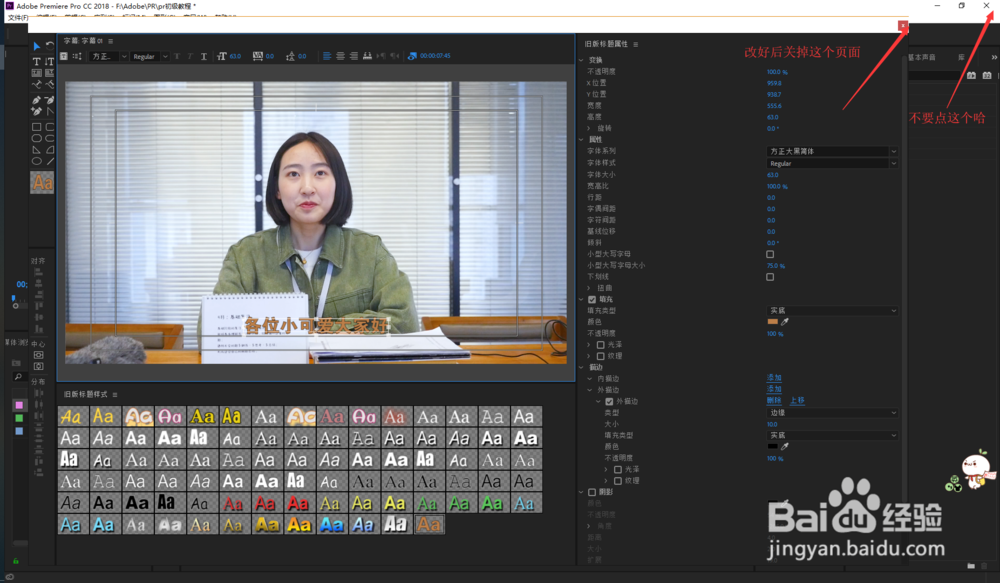
Task: Click the 不透明度 value 100.0 % under 变换
Action: 777,72
